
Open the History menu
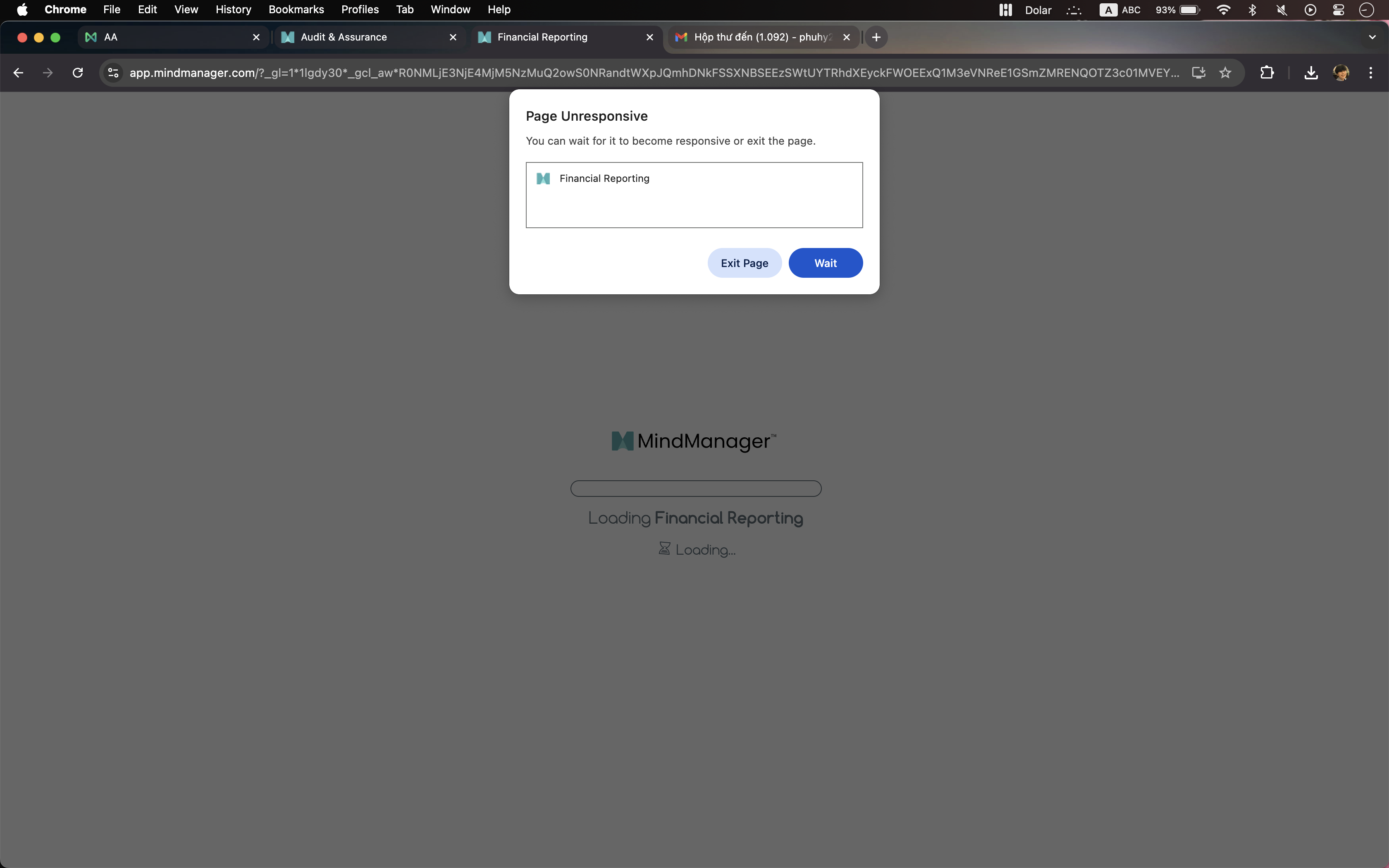point(234,10)
